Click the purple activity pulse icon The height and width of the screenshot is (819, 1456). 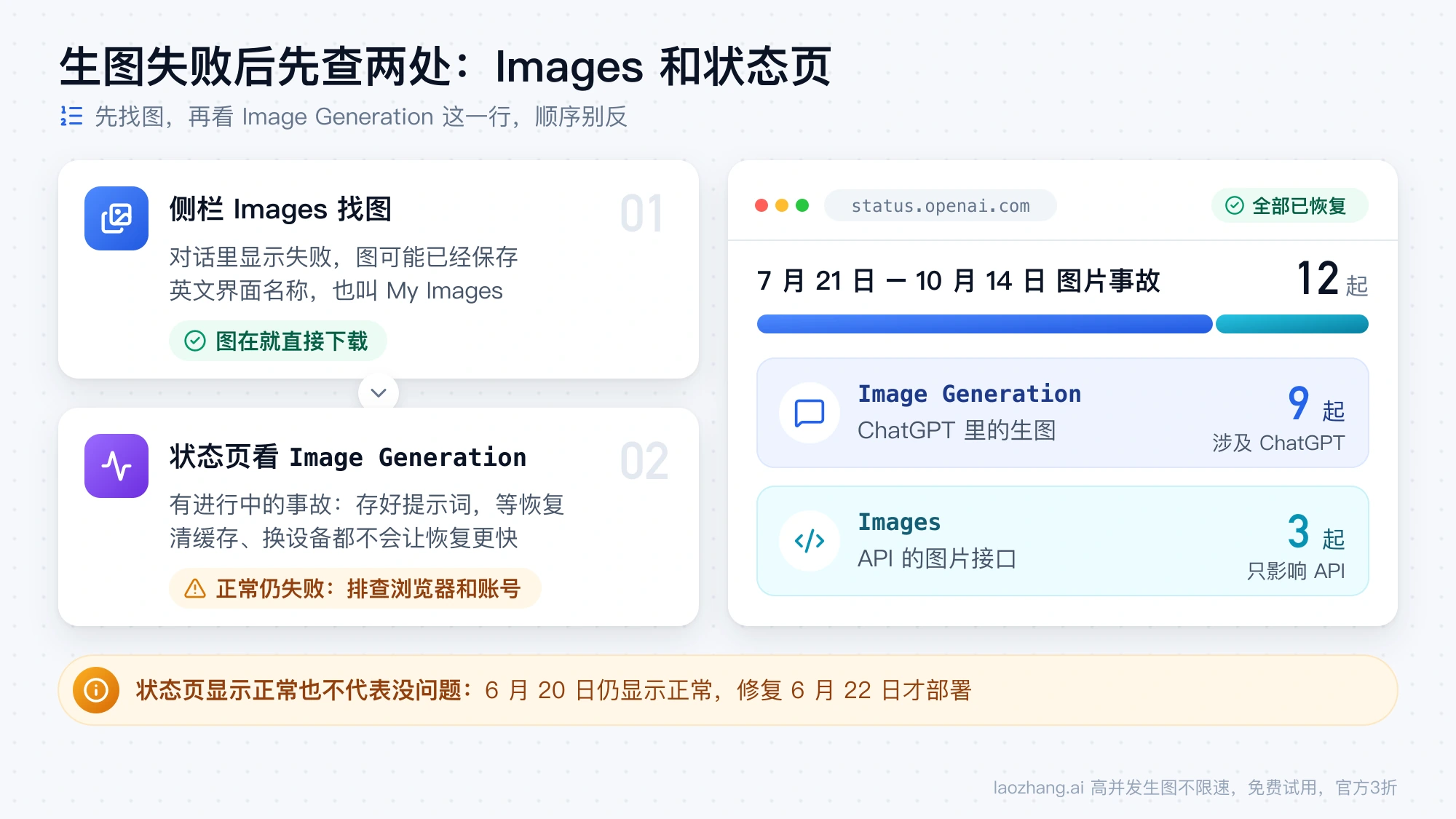116,466
